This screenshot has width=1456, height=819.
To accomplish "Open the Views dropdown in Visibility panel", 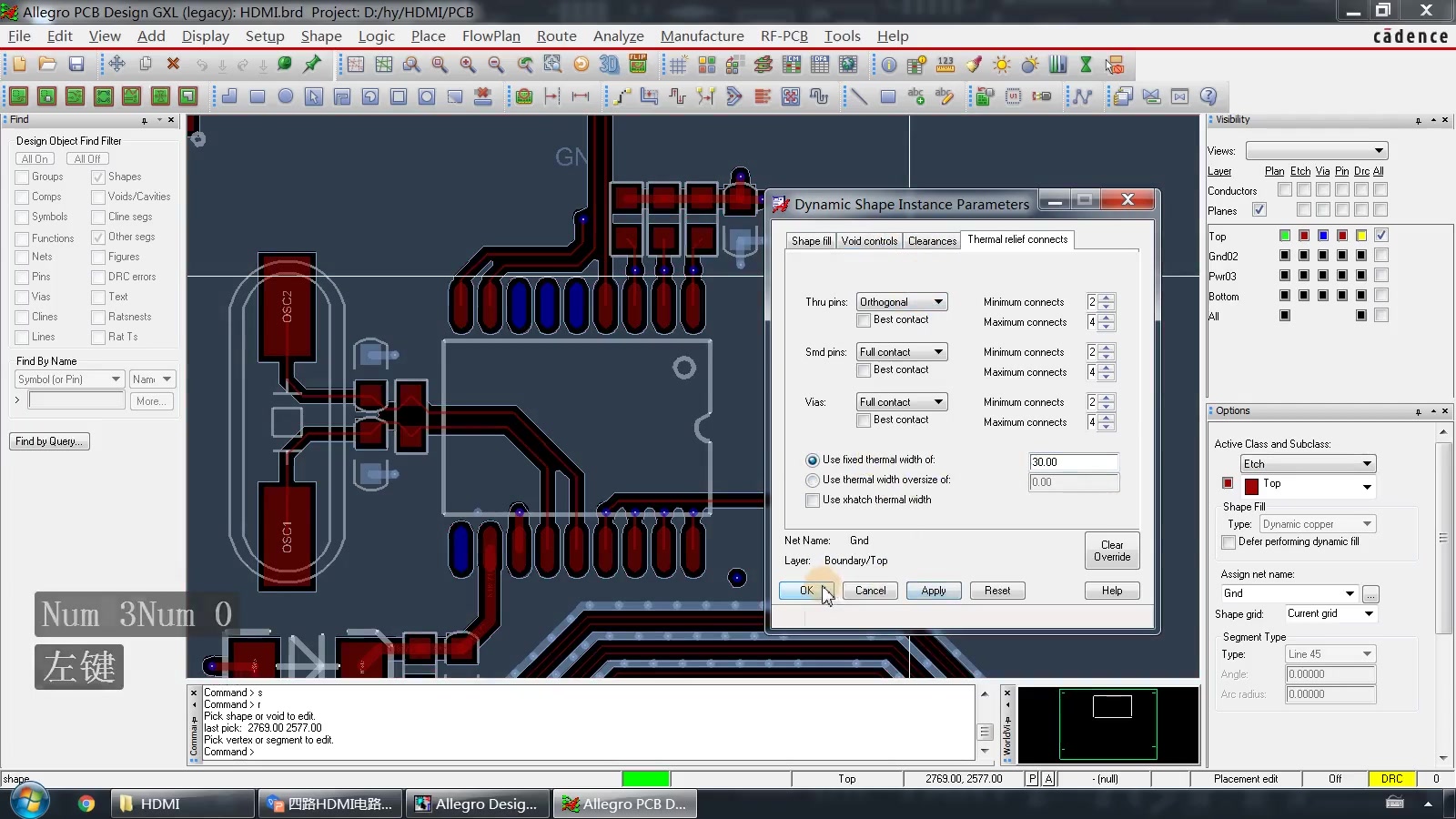I will click(1317, 151).
